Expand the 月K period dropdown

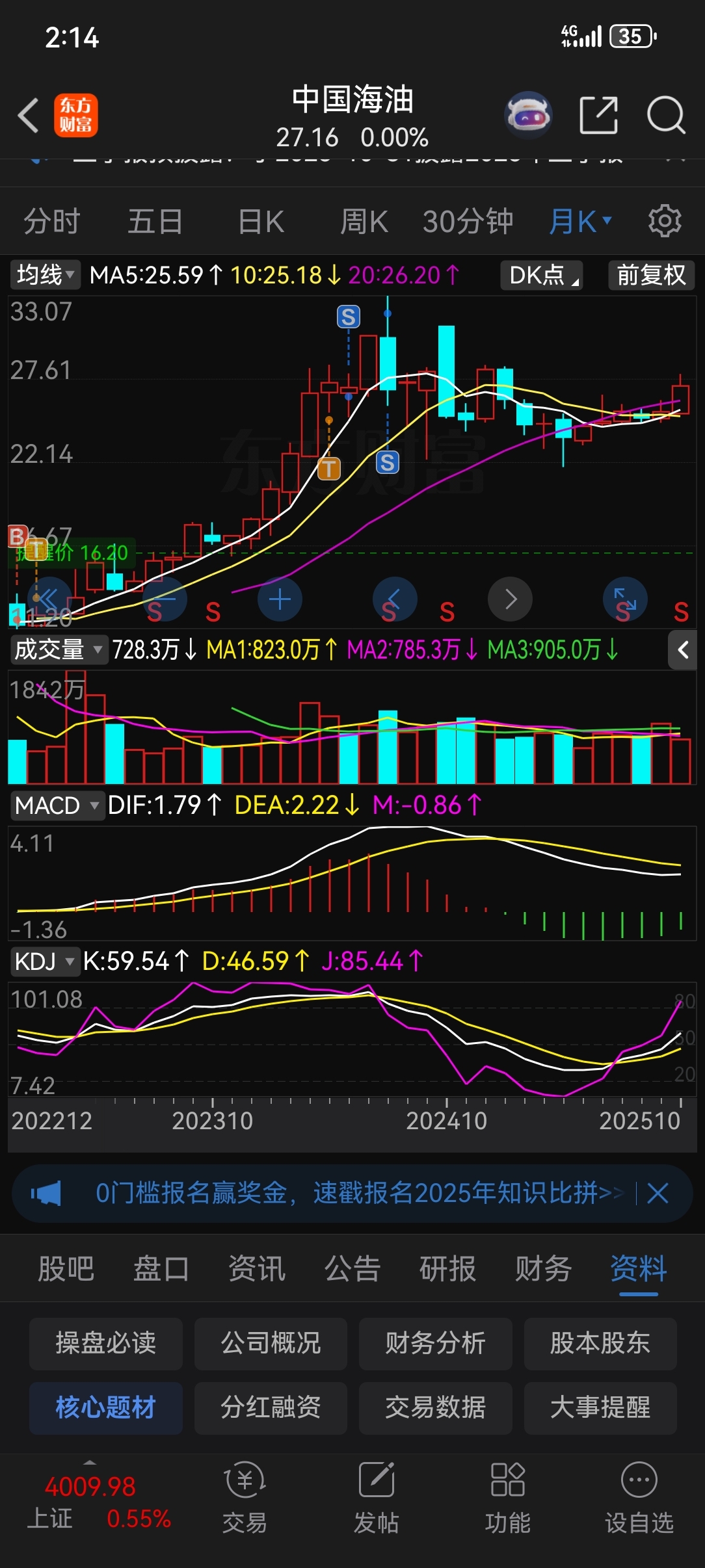pos(580,221)
